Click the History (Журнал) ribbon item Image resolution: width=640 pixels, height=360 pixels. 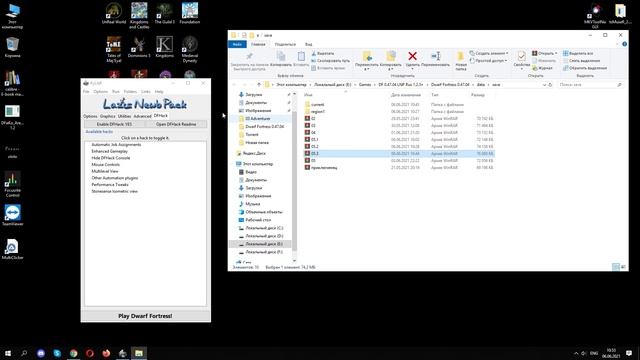542,68
